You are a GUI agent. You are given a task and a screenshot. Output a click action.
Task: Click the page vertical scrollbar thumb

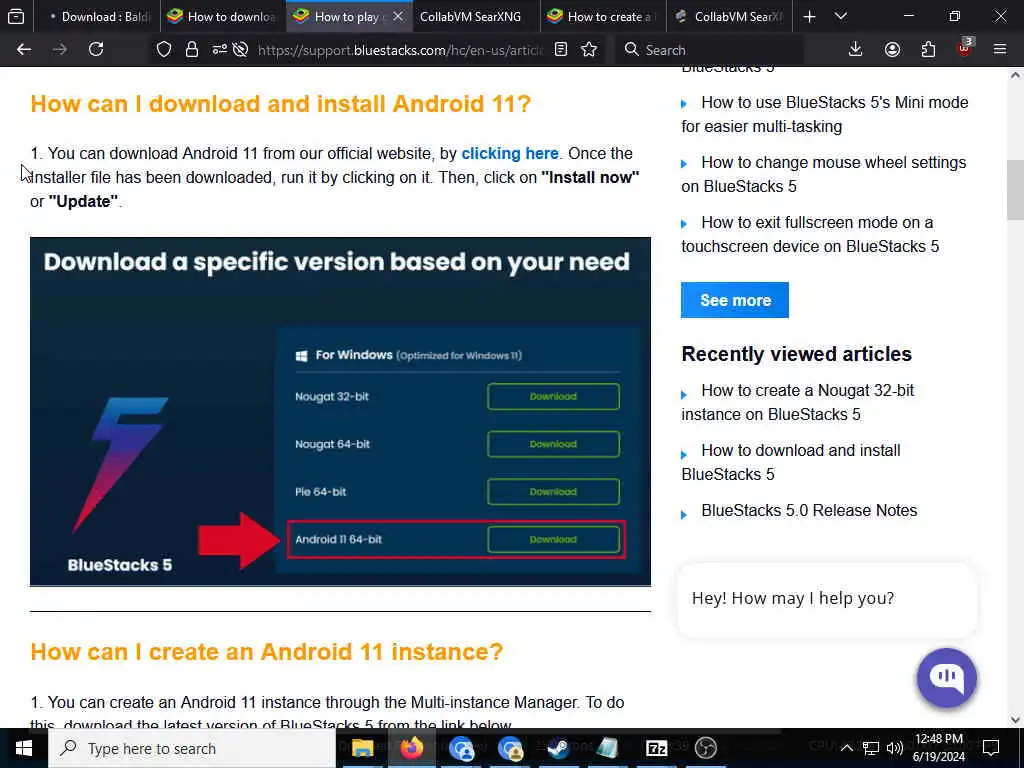tap(1015, 190)
